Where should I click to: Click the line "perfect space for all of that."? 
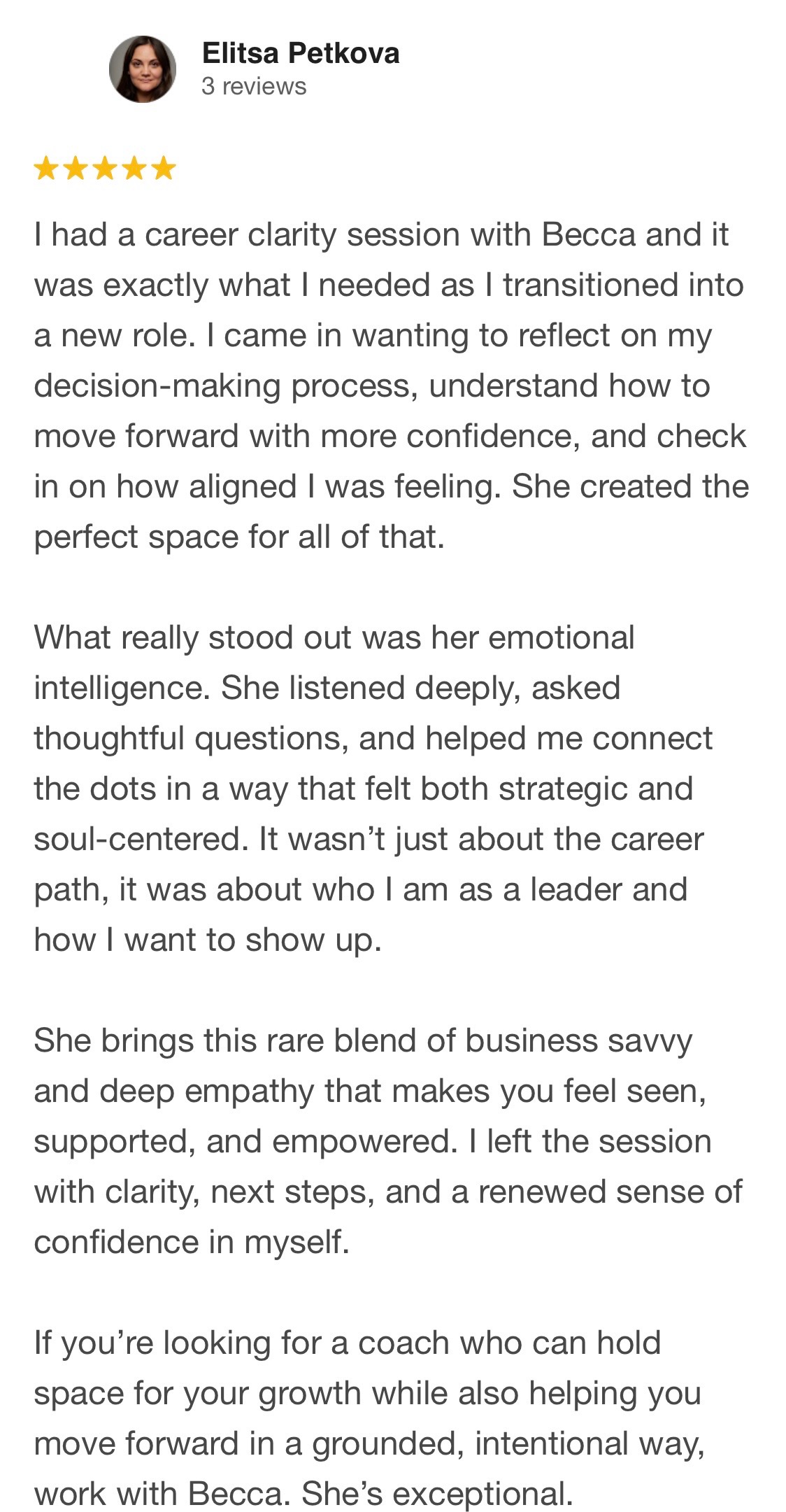pyautogui.click(x=239, y=537)
